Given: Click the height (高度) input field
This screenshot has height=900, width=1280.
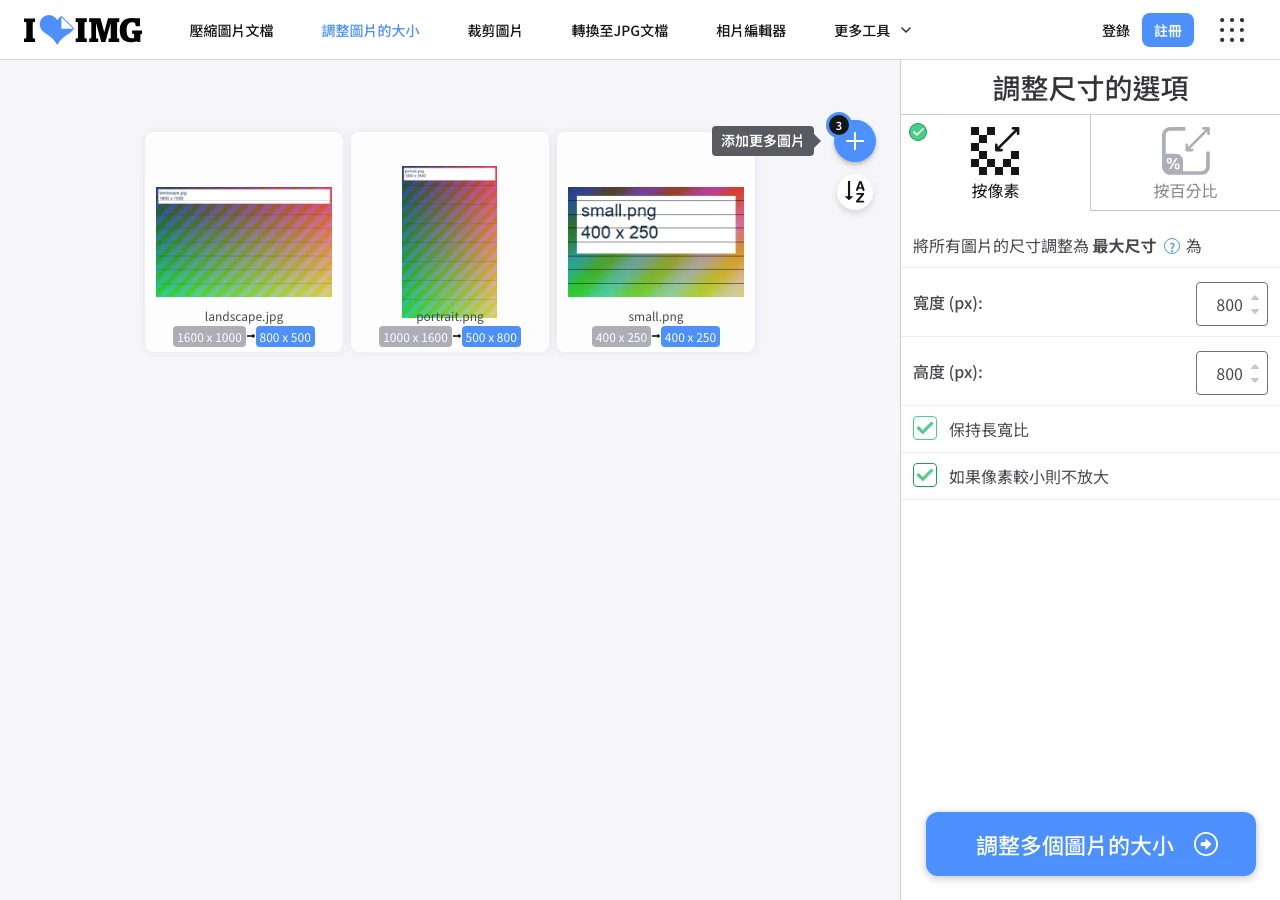Looking at the screenshot, I should pyautogui.click(x=1232, y=373).
